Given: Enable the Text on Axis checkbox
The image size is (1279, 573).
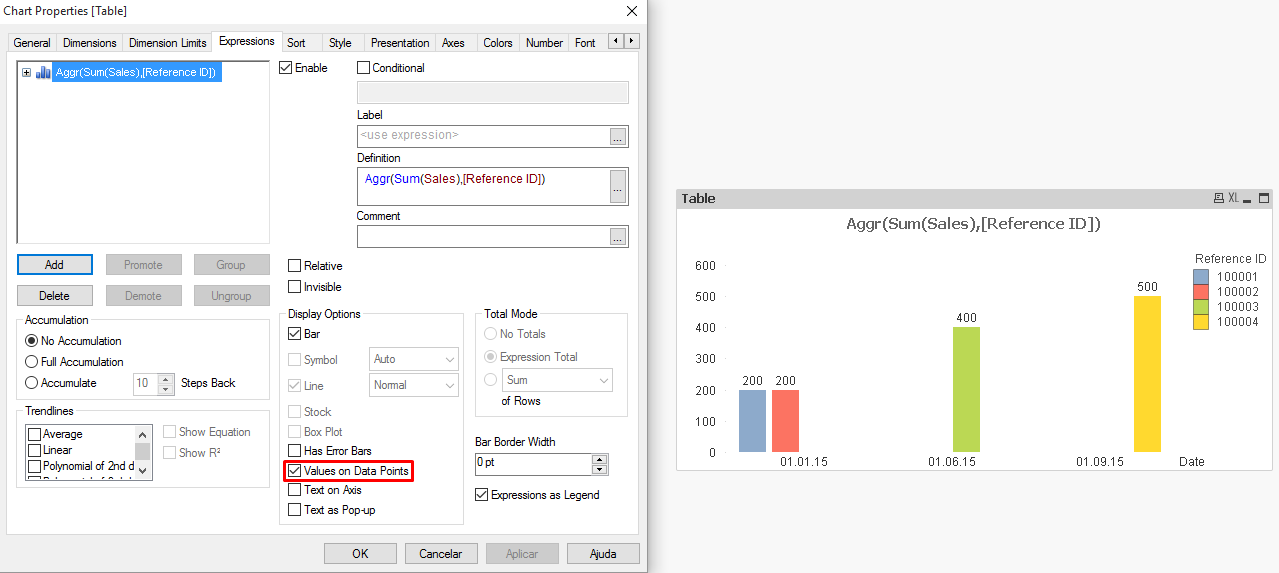Looking at the screenshot, I should click(x=294, y=490).
